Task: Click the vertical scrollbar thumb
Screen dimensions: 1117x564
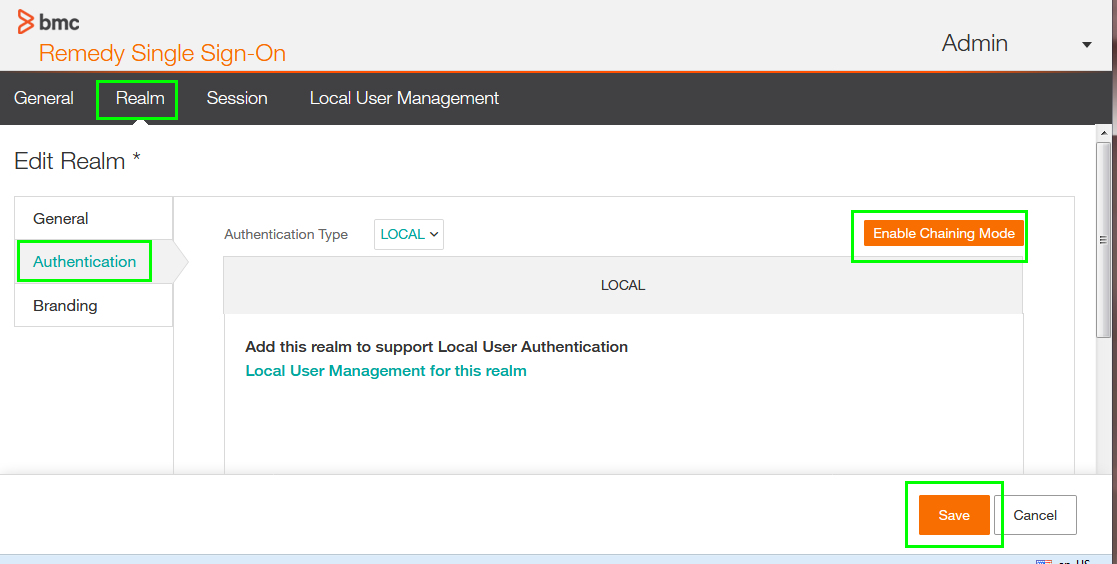Action: pos(1103,239)
